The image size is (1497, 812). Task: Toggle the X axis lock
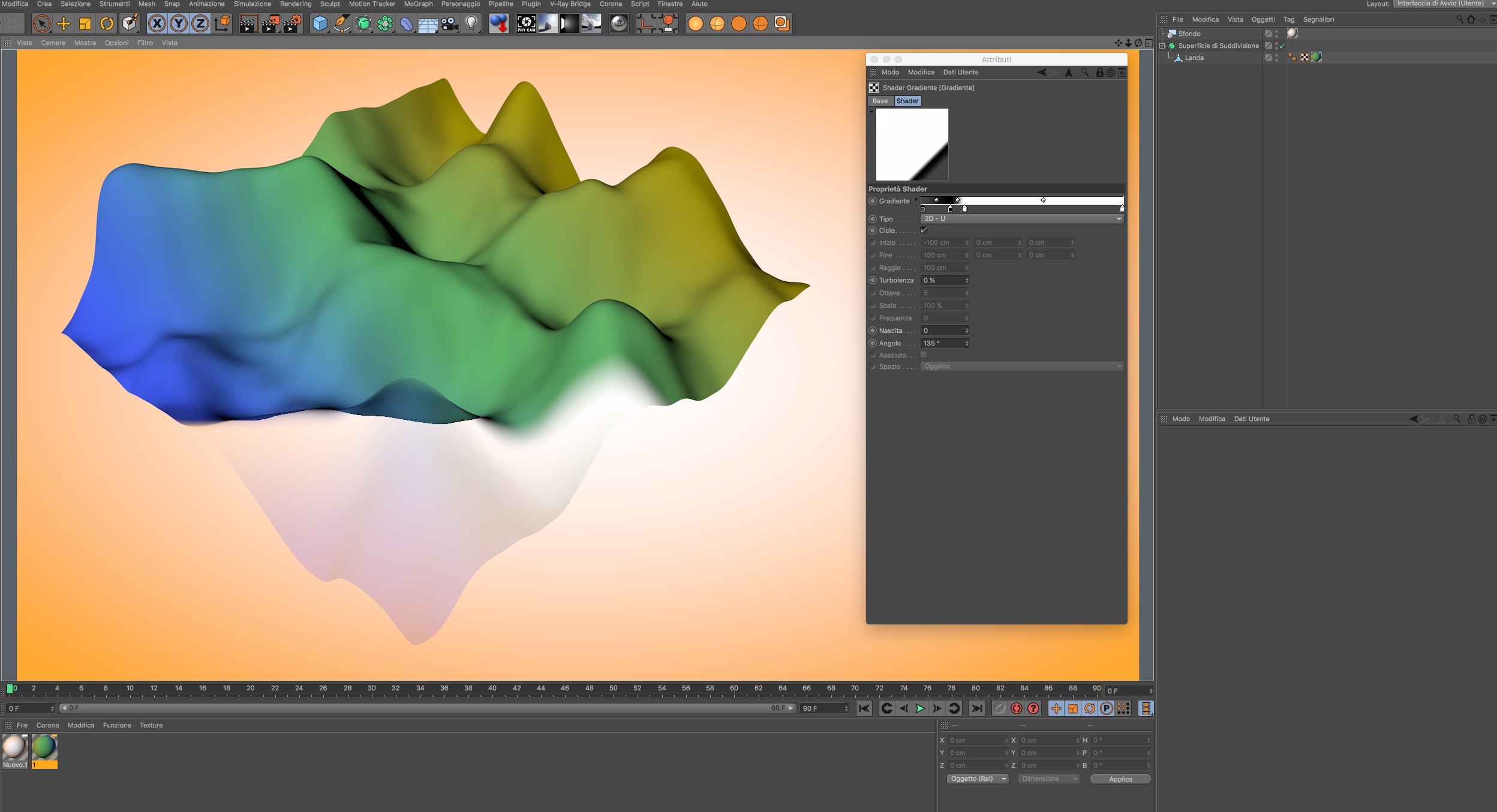pyautogui.click(x=157, y=24)
